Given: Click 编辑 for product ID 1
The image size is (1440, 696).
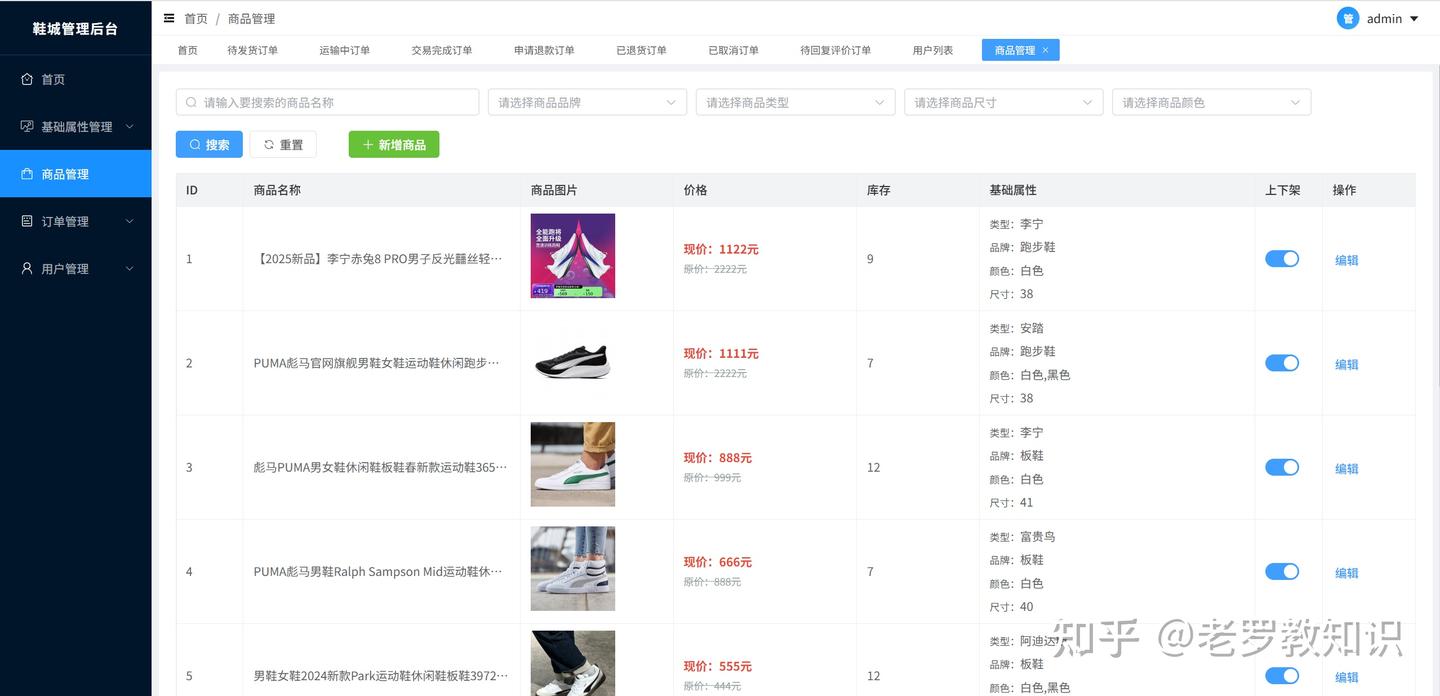Looking at the screenshot, I should pos(1346,260).
